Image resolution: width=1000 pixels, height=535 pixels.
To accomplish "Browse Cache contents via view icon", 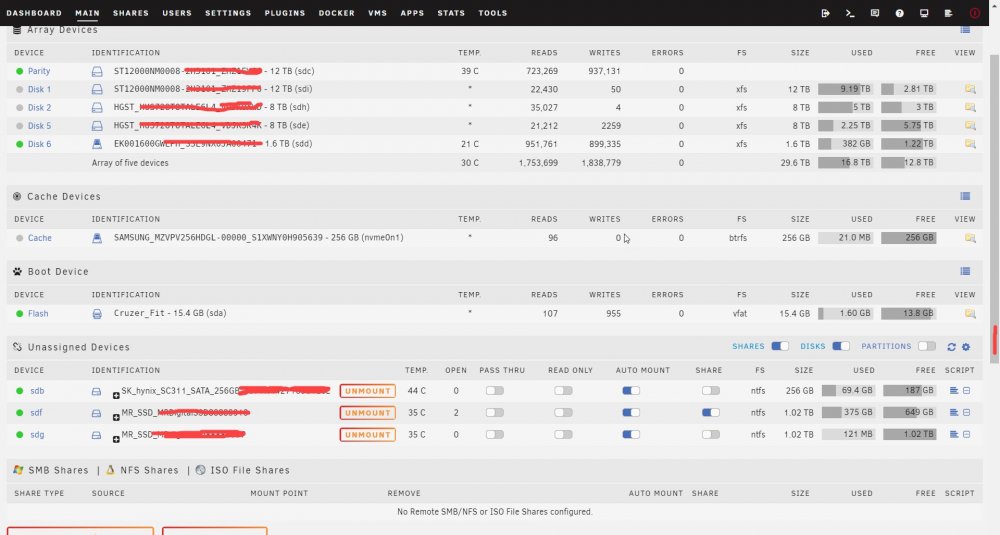I will (970, 238).
